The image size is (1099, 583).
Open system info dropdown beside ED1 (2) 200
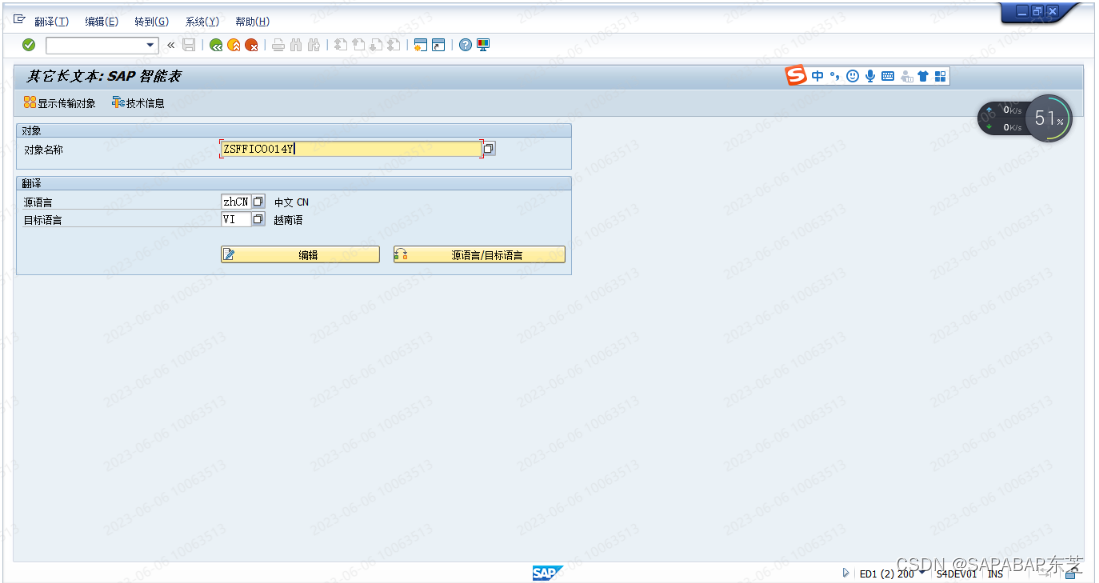[x=921, y=572]
